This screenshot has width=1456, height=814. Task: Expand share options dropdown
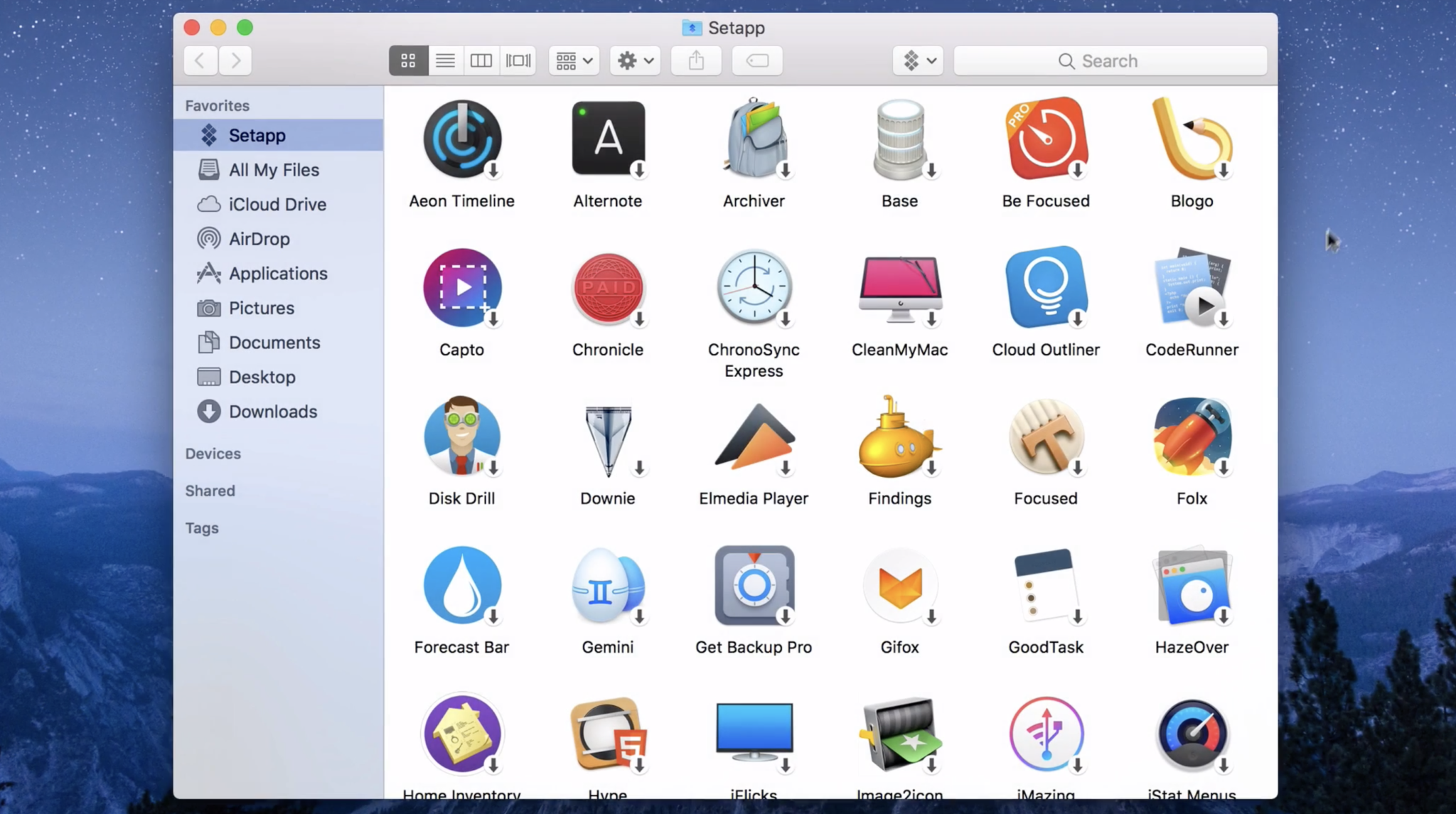click(x=697, y=61)
